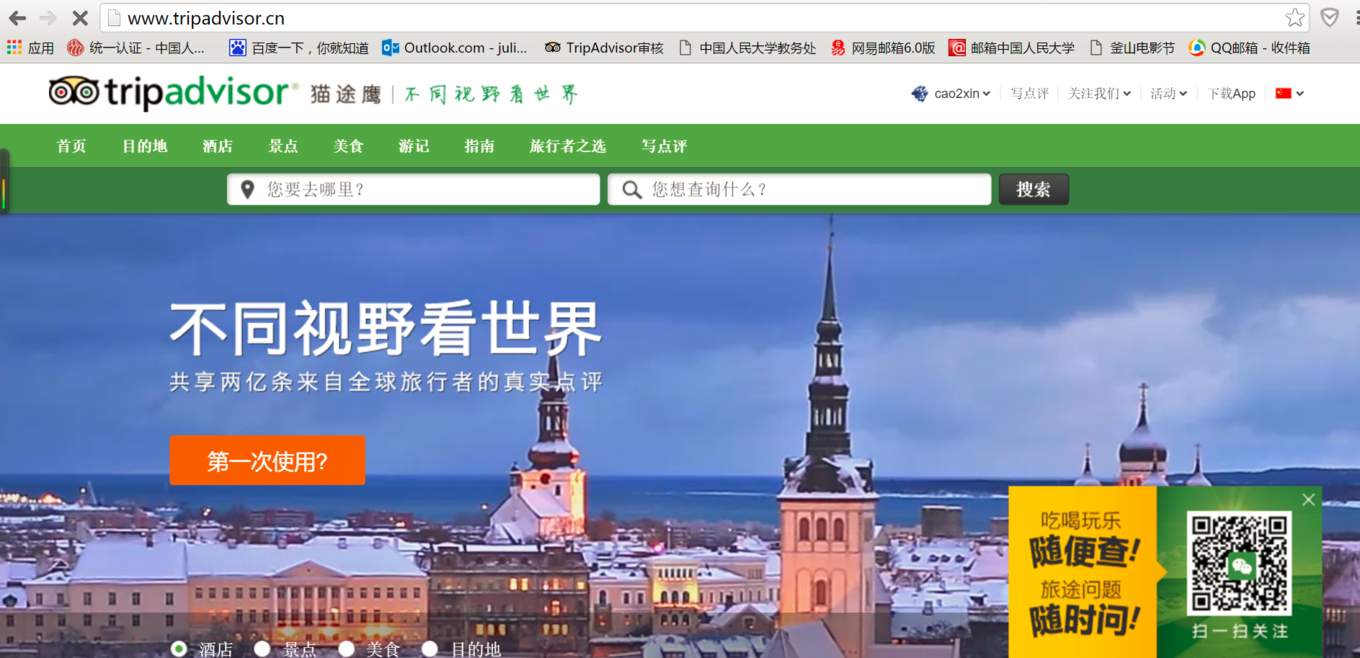
Task: Open the 首页 nav tab
Action: (x=71, y=146)
